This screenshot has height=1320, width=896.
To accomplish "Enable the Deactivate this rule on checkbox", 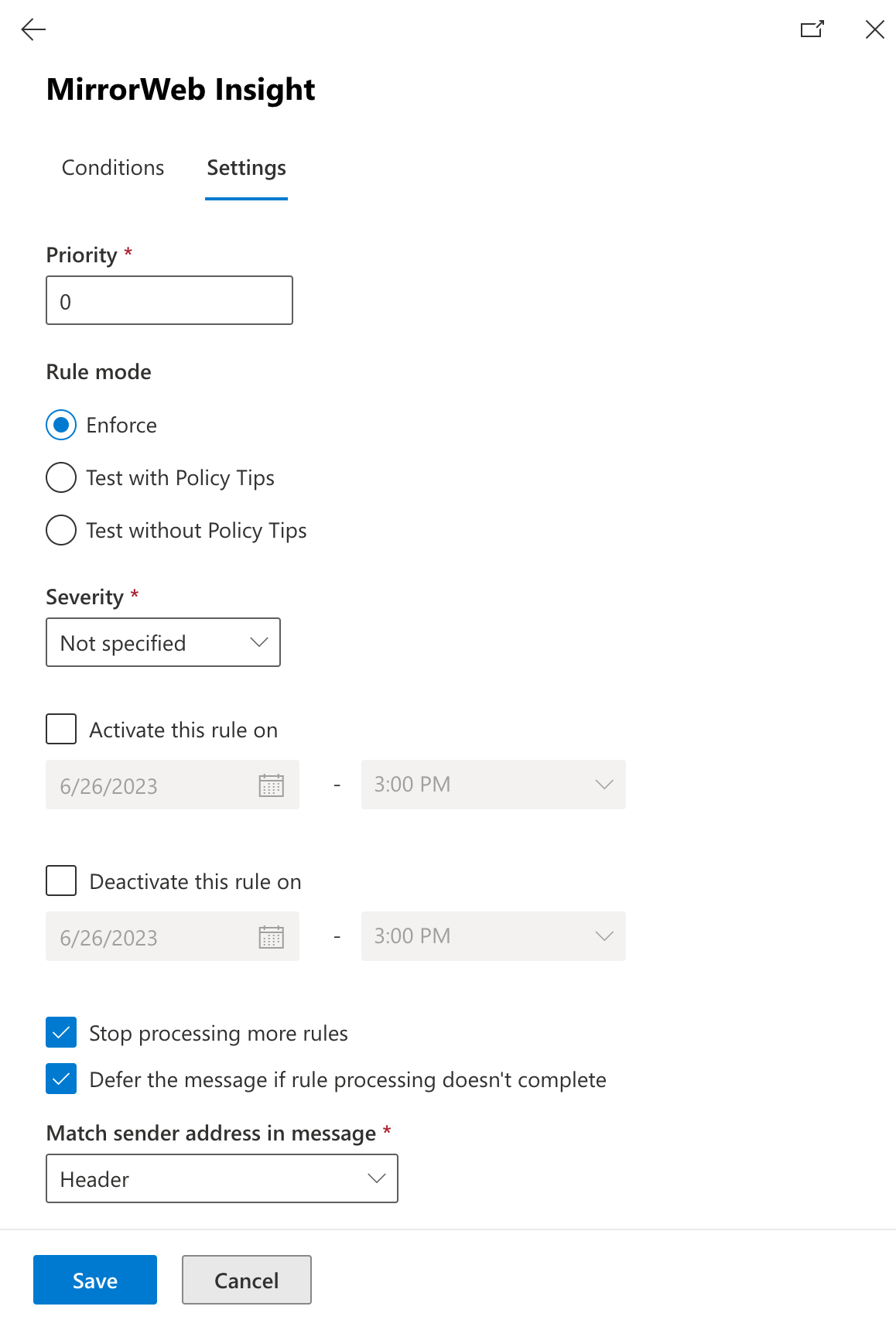I will click(60, 881).
